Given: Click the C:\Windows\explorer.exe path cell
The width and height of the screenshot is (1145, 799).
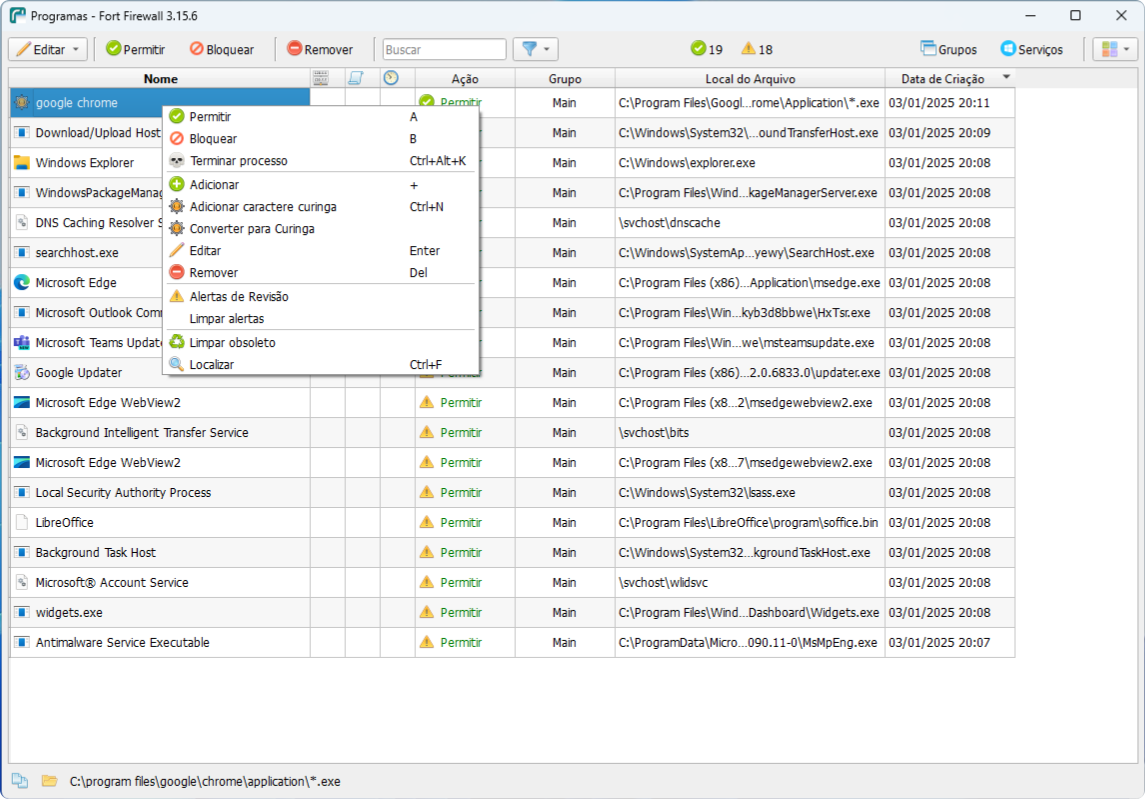Looking at the screenshot, I should click(x=750, y=163).
